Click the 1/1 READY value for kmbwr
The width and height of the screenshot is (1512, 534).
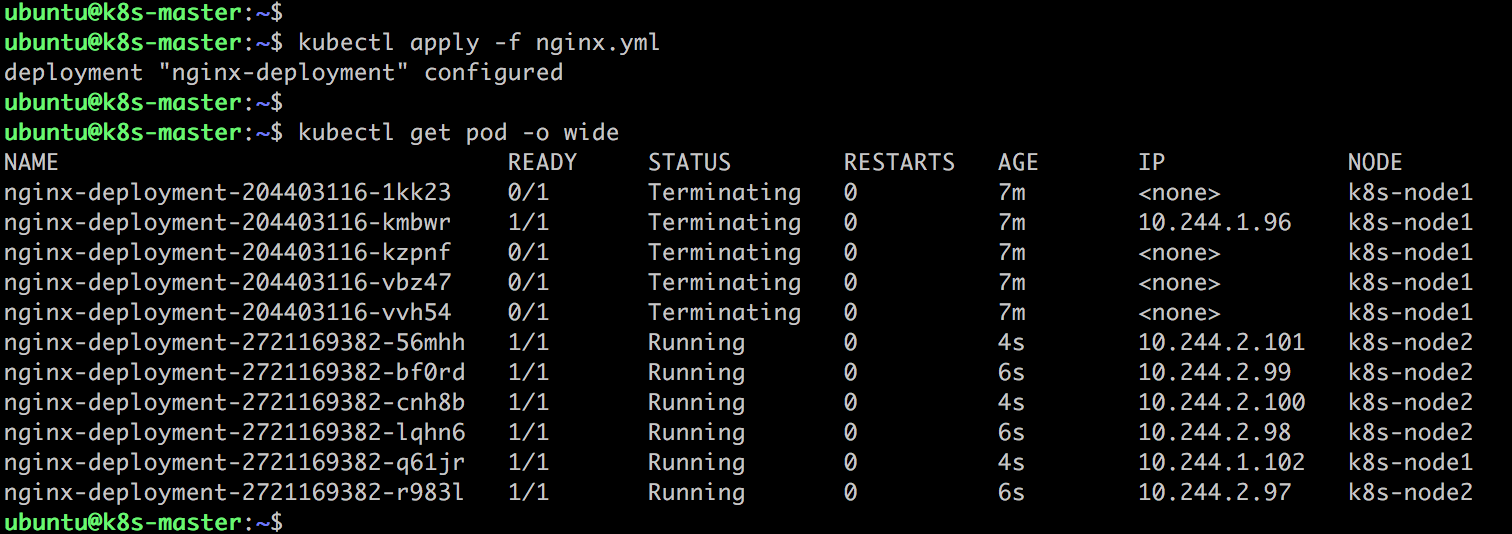[x=528, y=222]
